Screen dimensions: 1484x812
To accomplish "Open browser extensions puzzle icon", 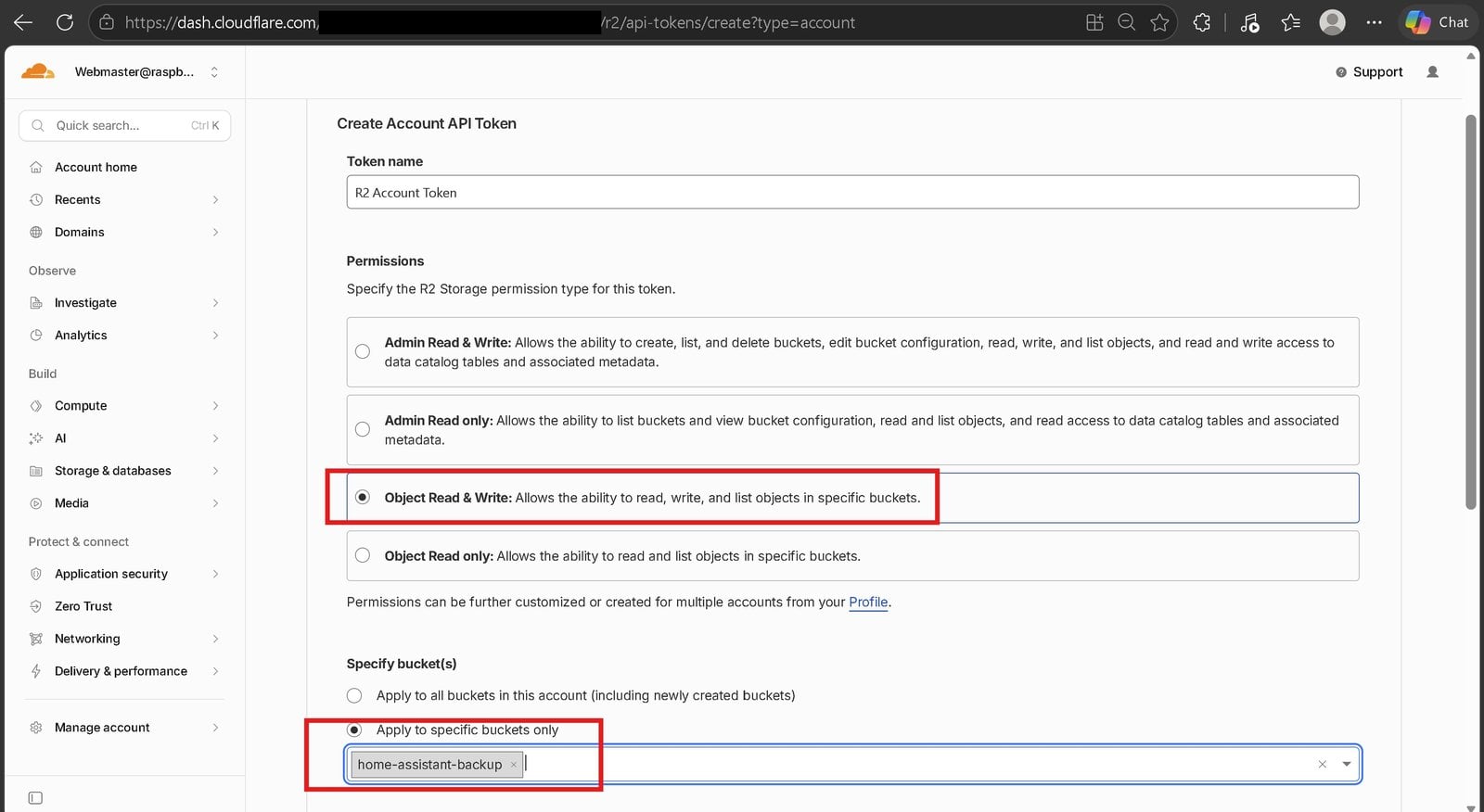I will [1202, 22].
